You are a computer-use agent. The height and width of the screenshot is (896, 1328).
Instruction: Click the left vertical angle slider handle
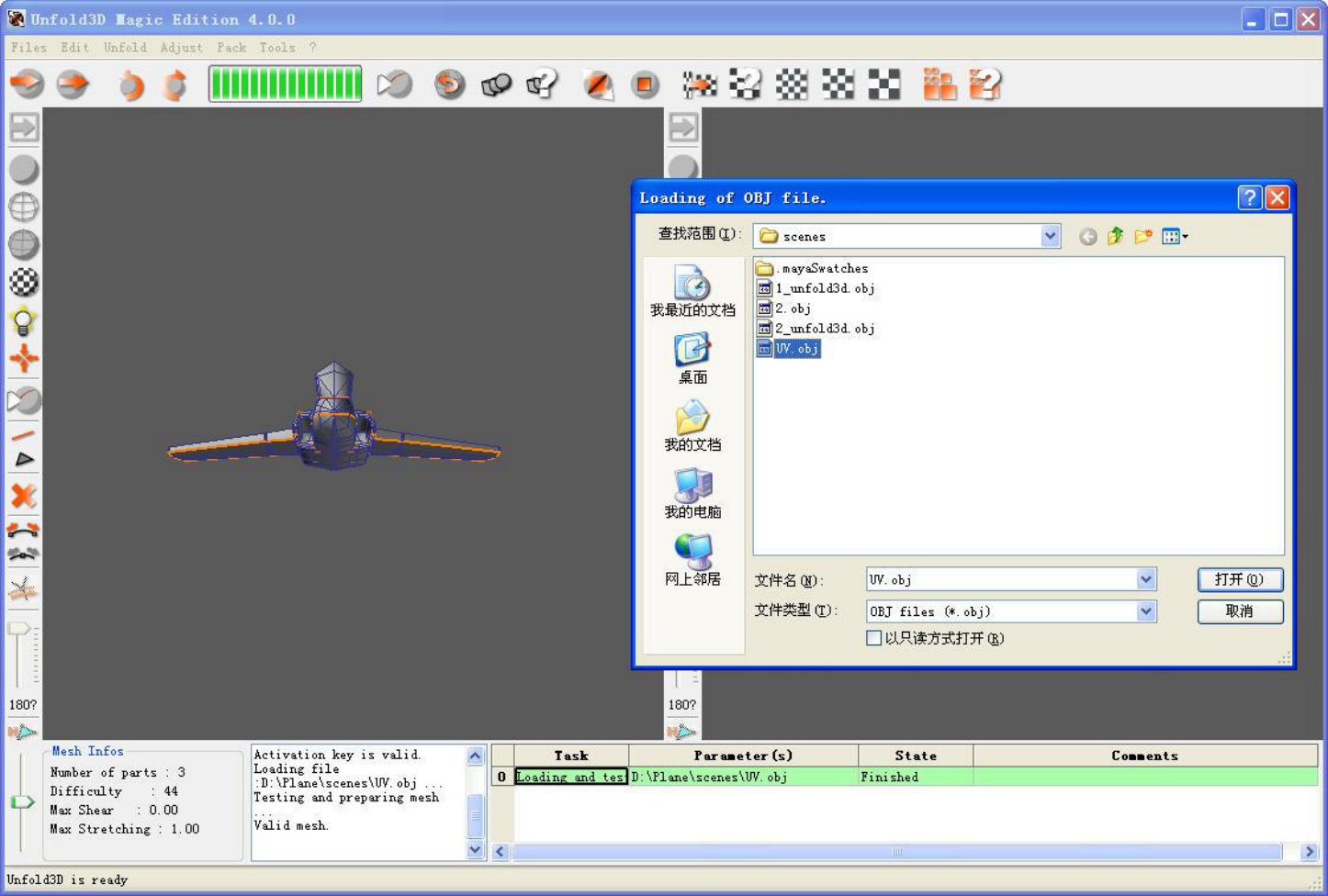click(x=19, y=629)
